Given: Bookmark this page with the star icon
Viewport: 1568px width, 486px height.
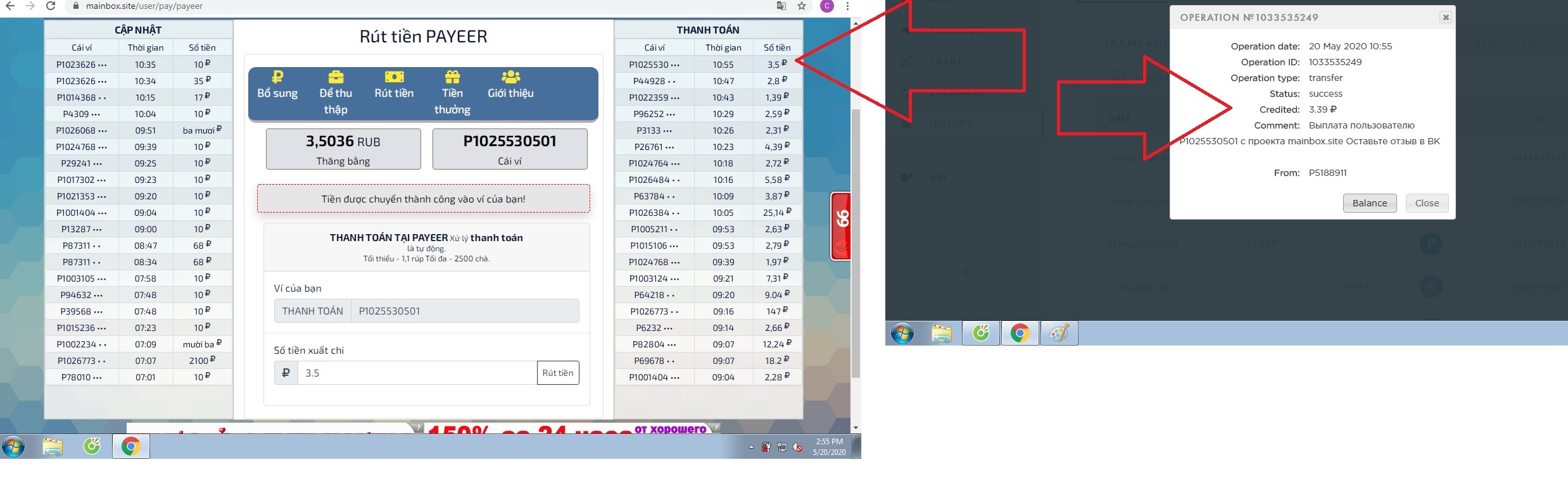Looking at the screenshot, I should [802, 6].
